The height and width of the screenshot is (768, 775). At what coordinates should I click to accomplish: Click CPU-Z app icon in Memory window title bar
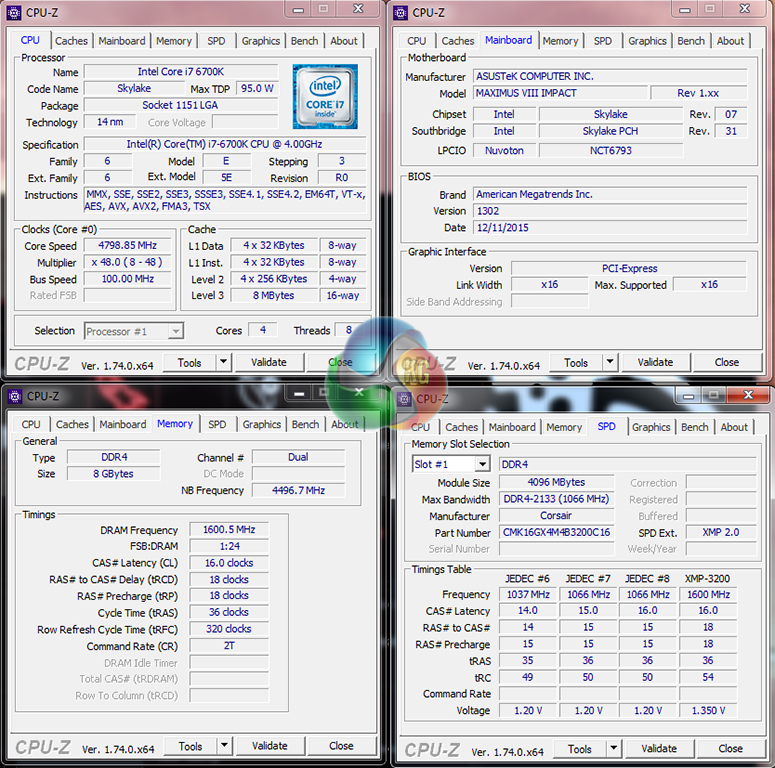click(x=15, y=396)
